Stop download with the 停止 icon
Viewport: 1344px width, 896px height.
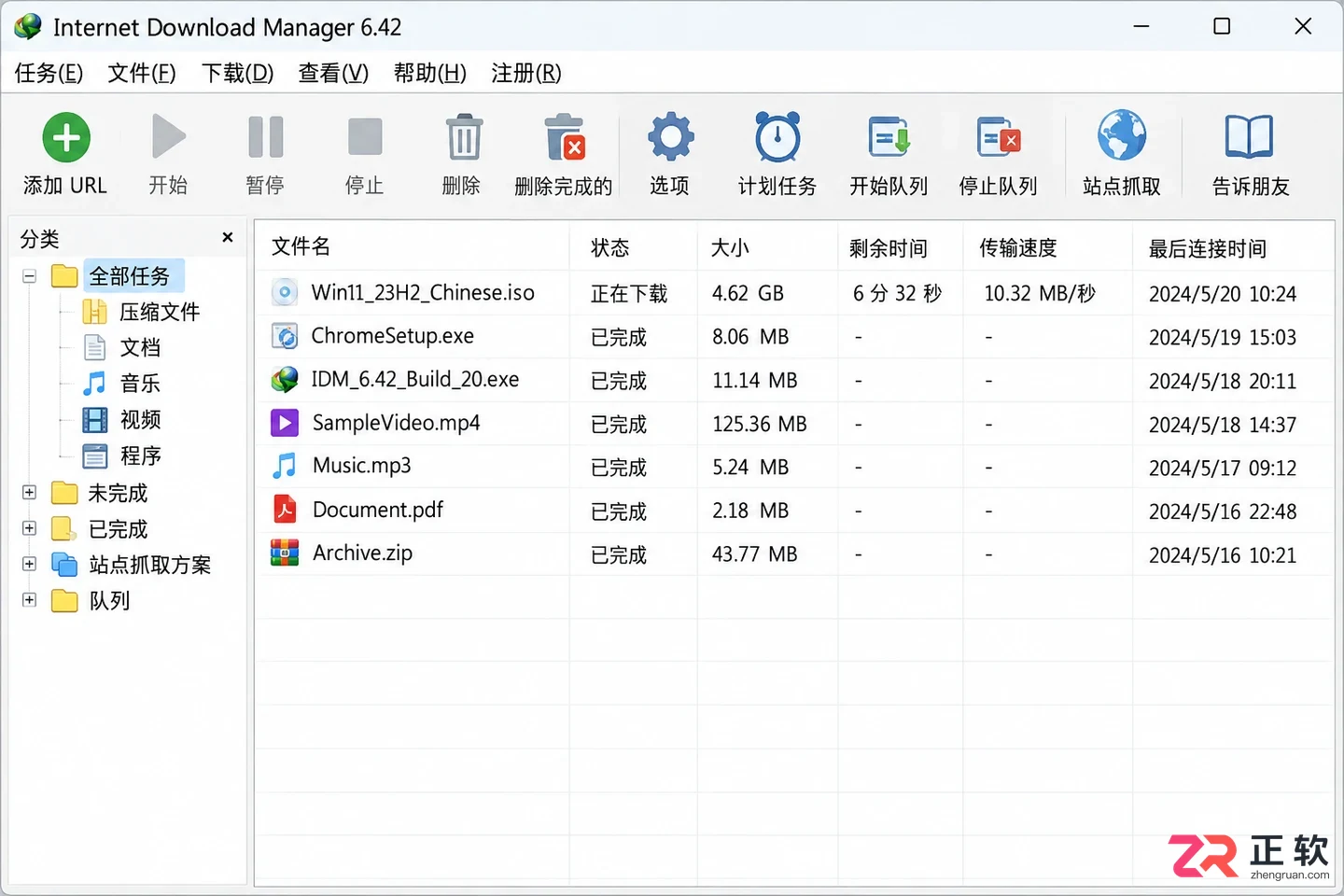[365, 137]
